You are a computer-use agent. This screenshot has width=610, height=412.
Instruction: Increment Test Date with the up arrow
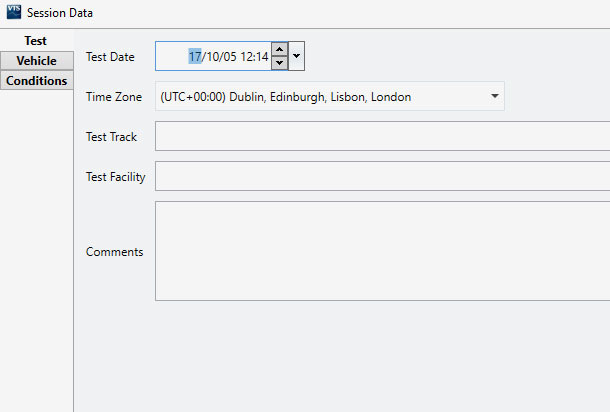coord(280,49)
